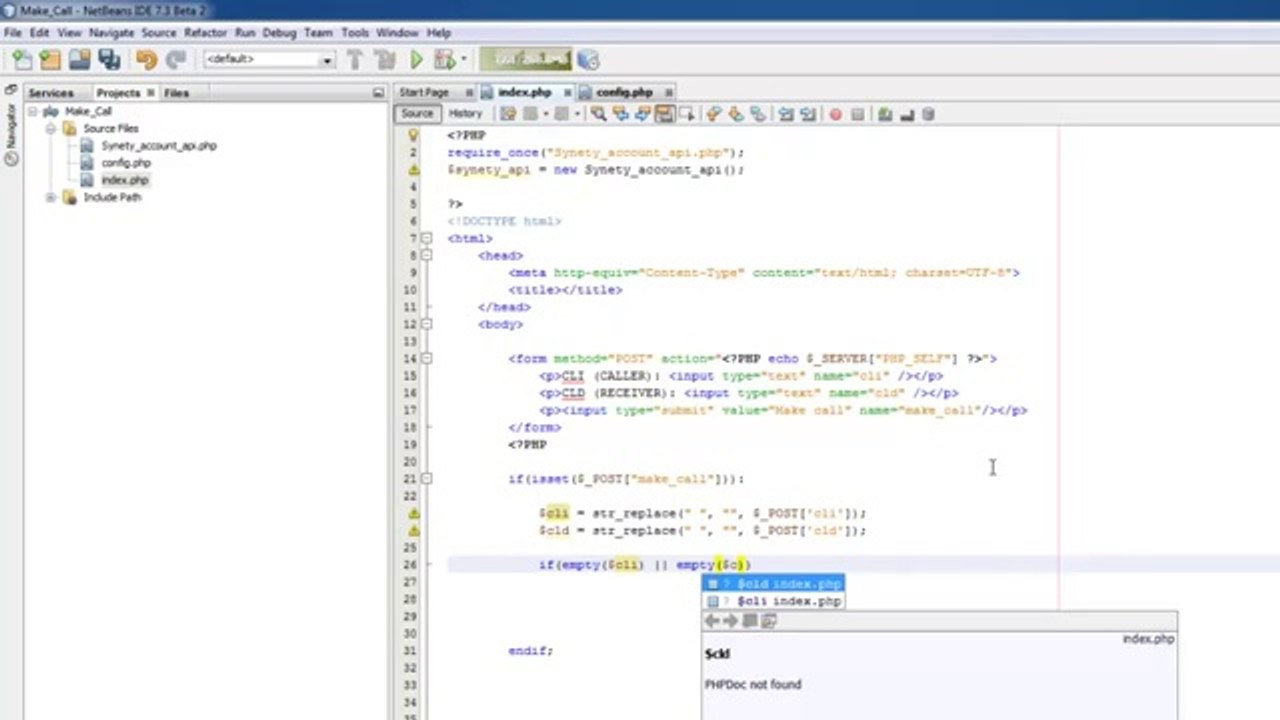Image resolution: width=1280 pixels, height=720 pixels.
Task: Click the Clean and Build icon
Action: coord(385,60)
